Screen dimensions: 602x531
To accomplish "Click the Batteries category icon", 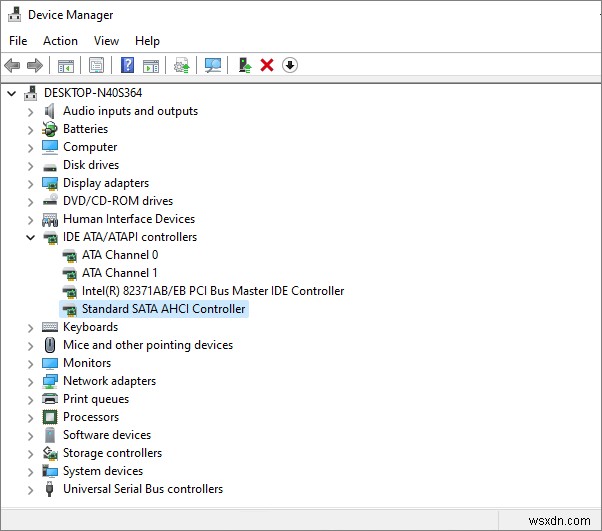I will click(x=50, y=129).
